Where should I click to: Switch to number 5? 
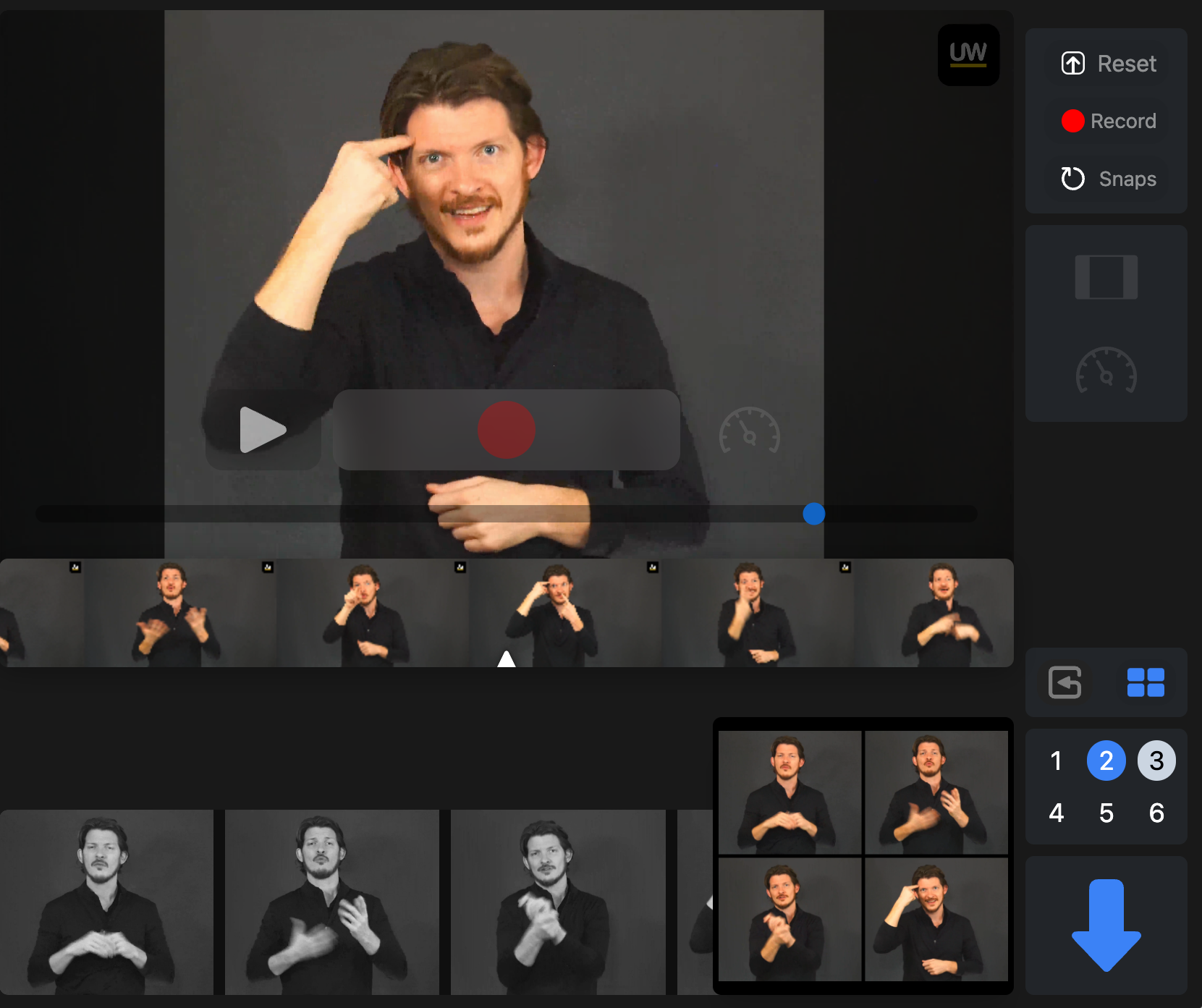(x=1106, y=813)
